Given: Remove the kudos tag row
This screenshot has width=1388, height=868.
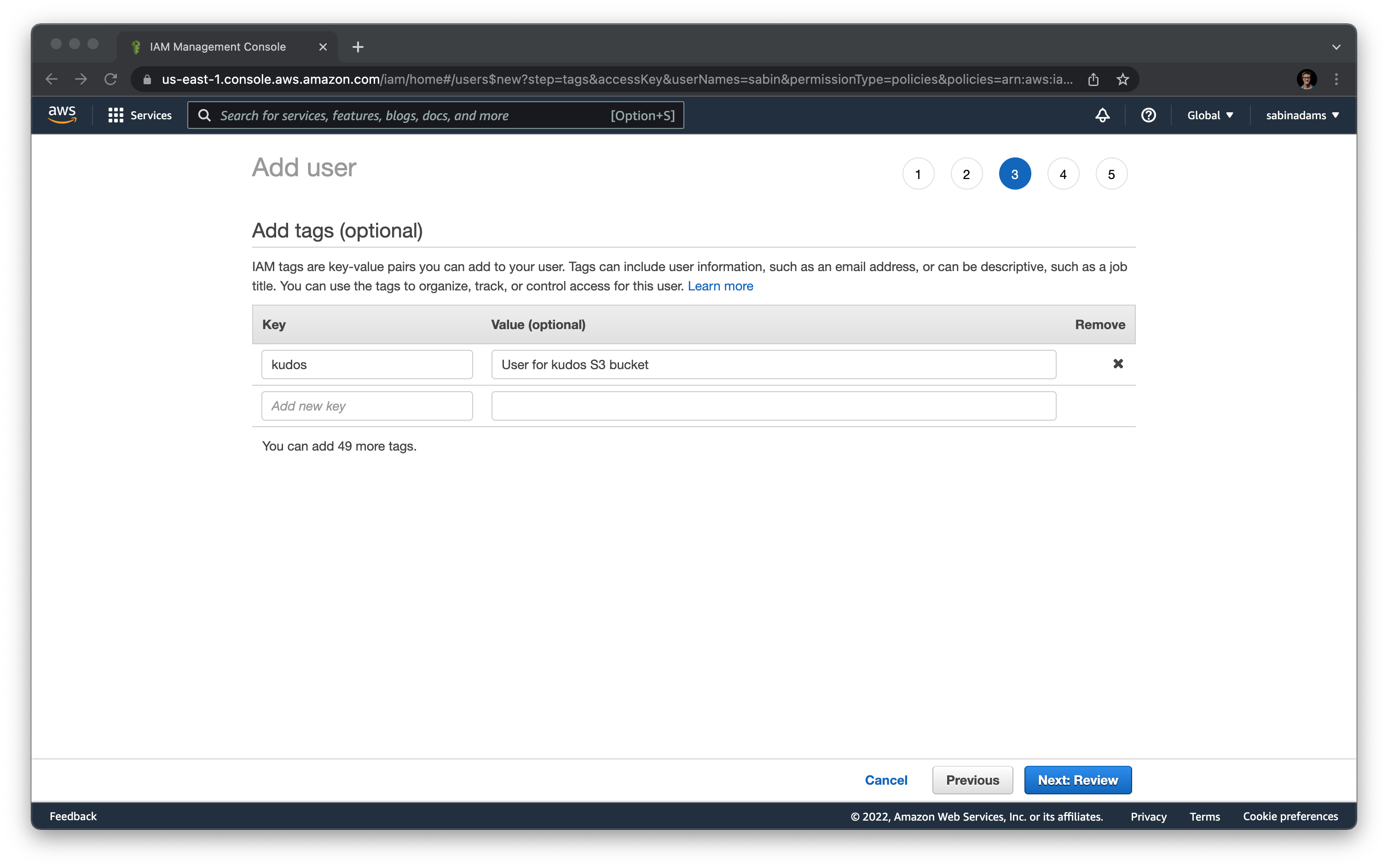Looking at the screenshot, I should point(1118,364).
